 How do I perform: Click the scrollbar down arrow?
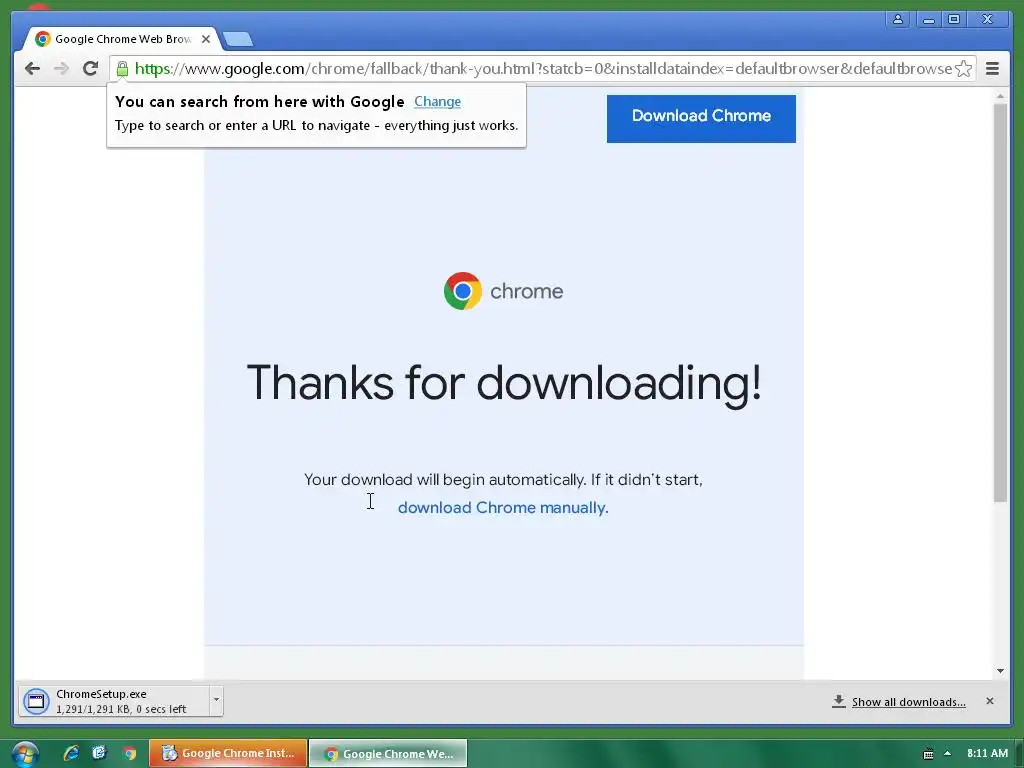(x=1000, y=671)
